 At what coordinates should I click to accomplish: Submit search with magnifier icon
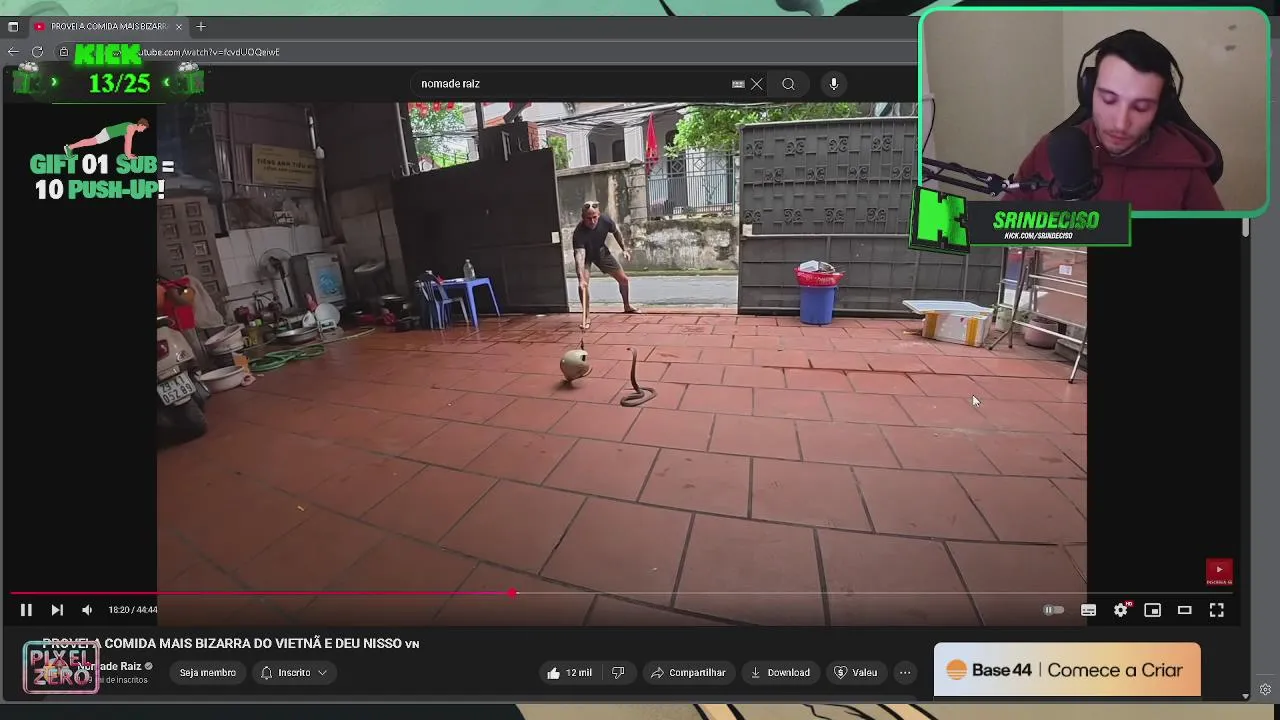[x=788, y=84]
